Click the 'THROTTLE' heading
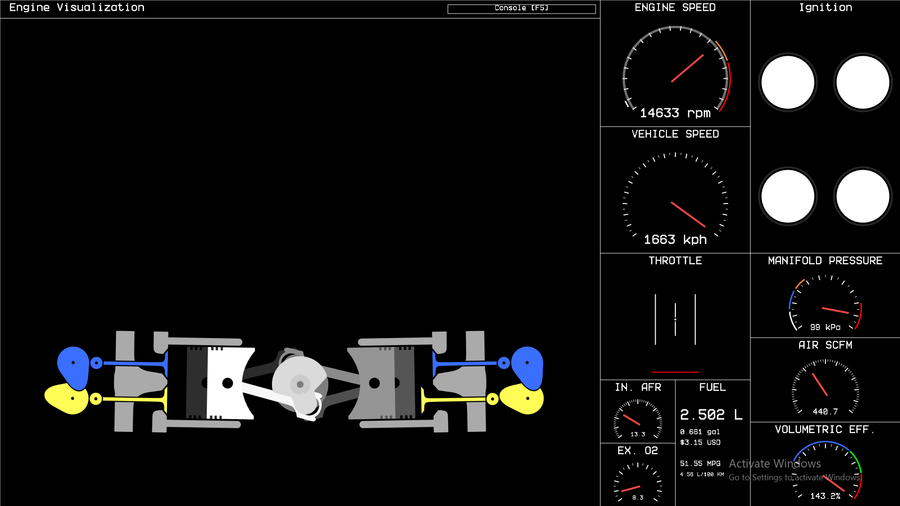The width and height of the screenshot is (900, 506). click(x=675, y=260)
